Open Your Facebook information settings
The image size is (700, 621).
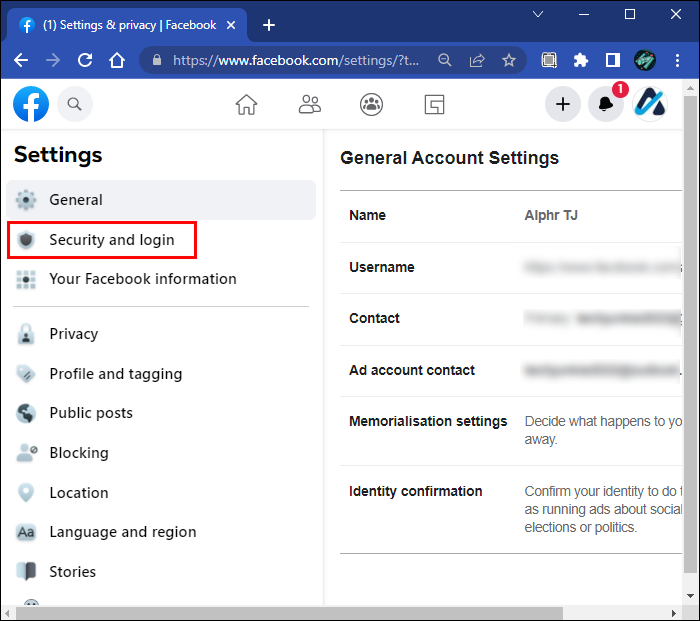pyautogui.click(x=142, y=279)
